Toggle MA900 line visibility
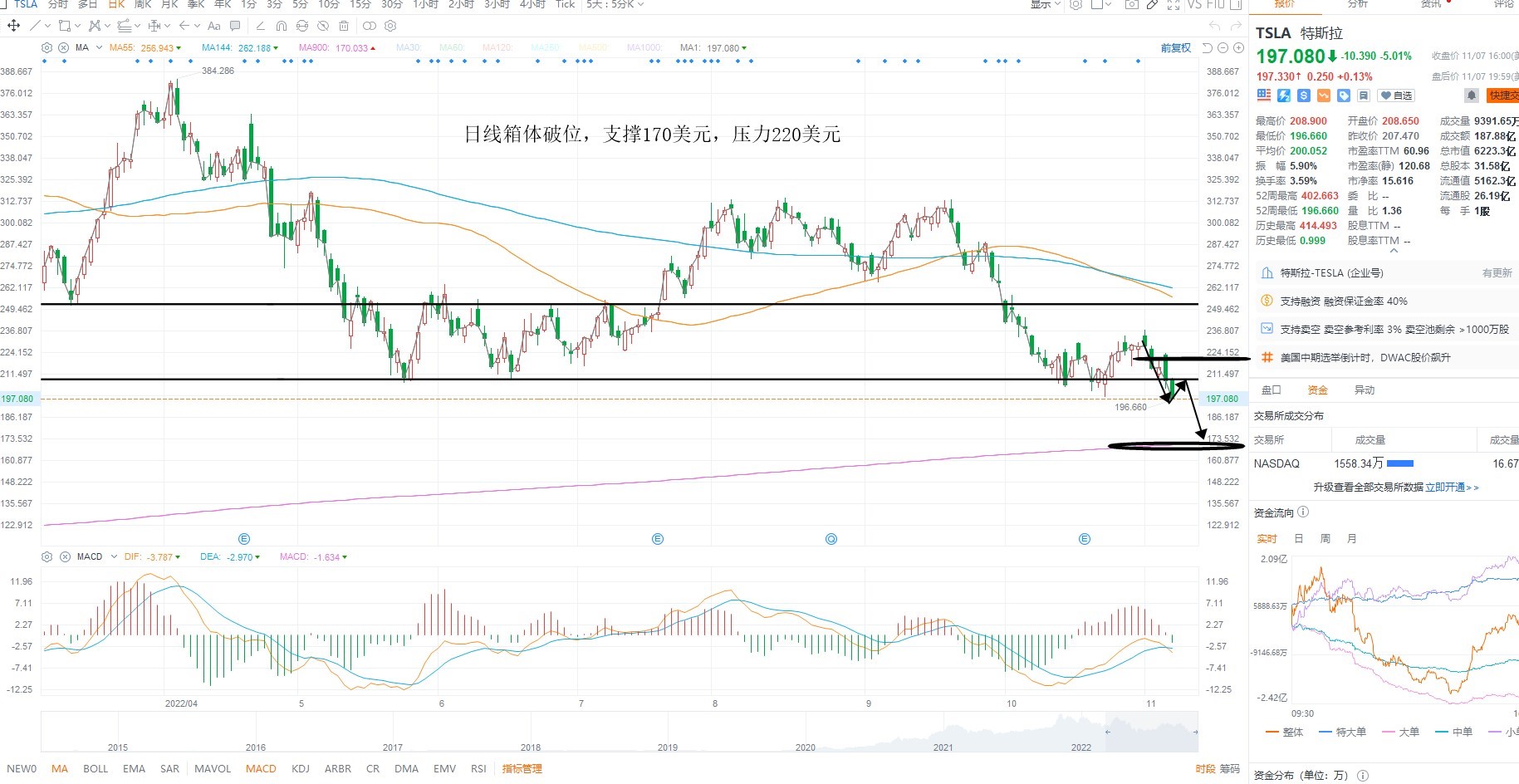 (x=336, y=47)
